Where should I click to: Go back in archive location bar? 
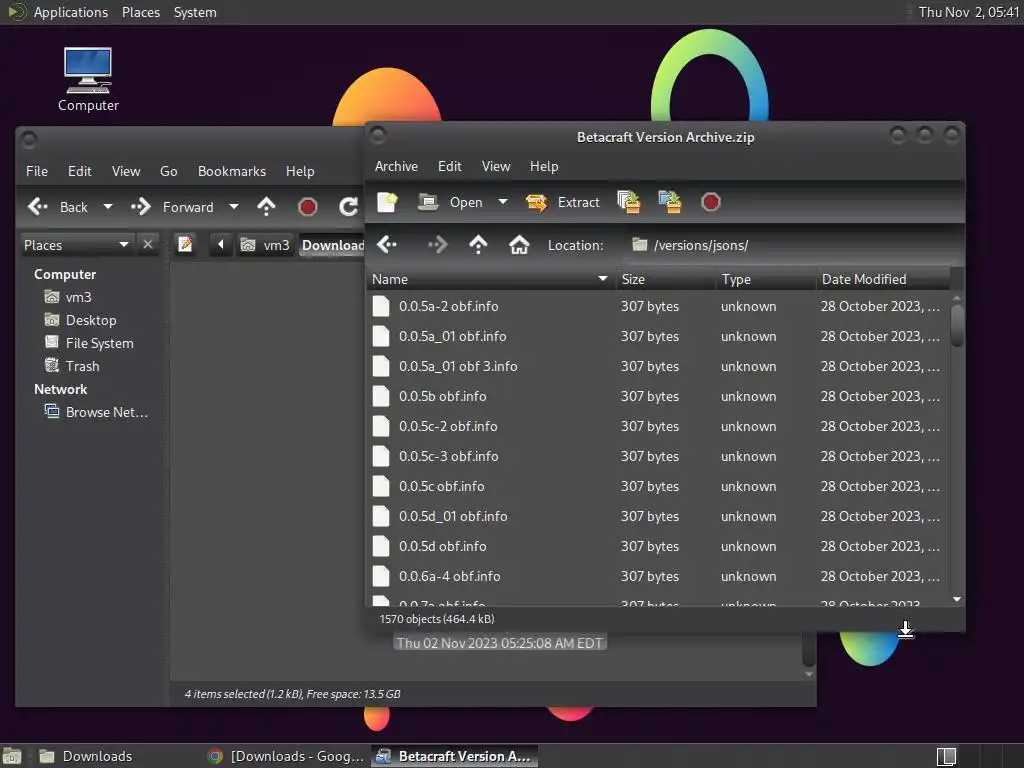tap(387, 245)
